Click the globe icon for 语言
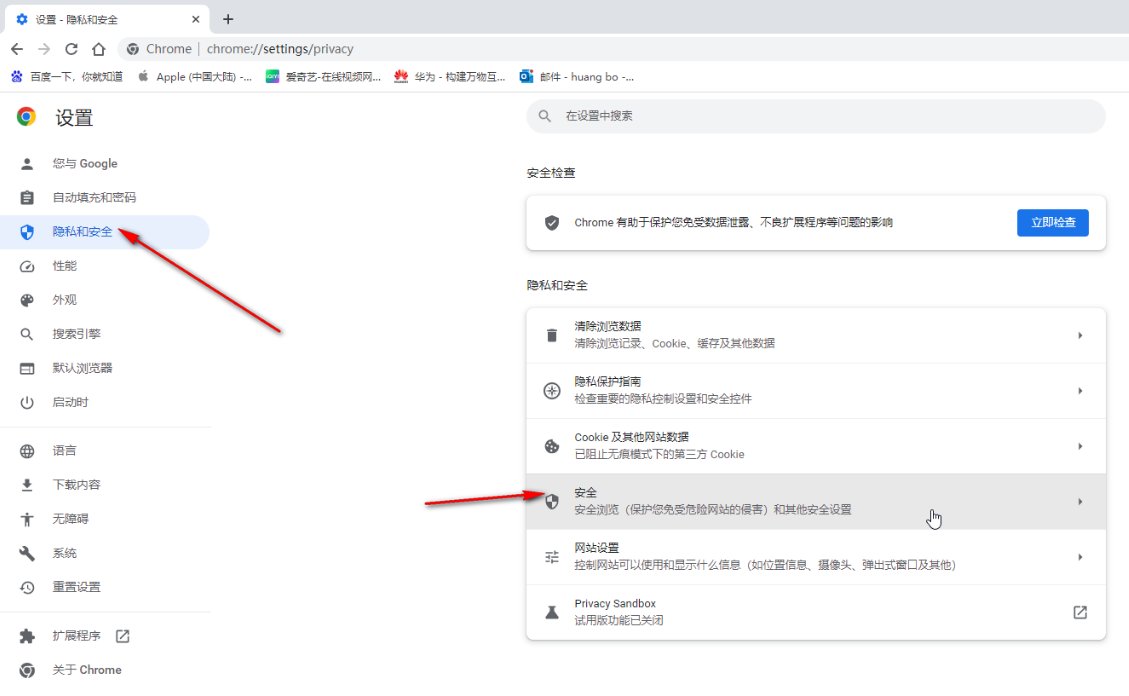The width and height of the screenshot is (1129, 696). (27, 451)
